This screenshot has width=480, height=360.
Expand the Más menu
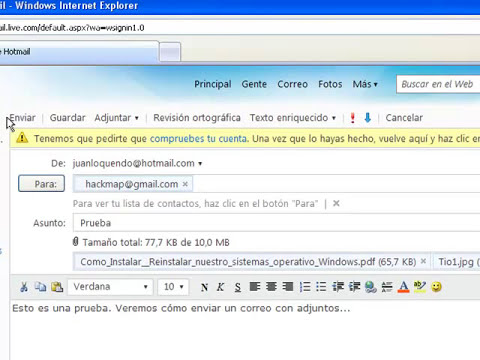pos(365,84)
